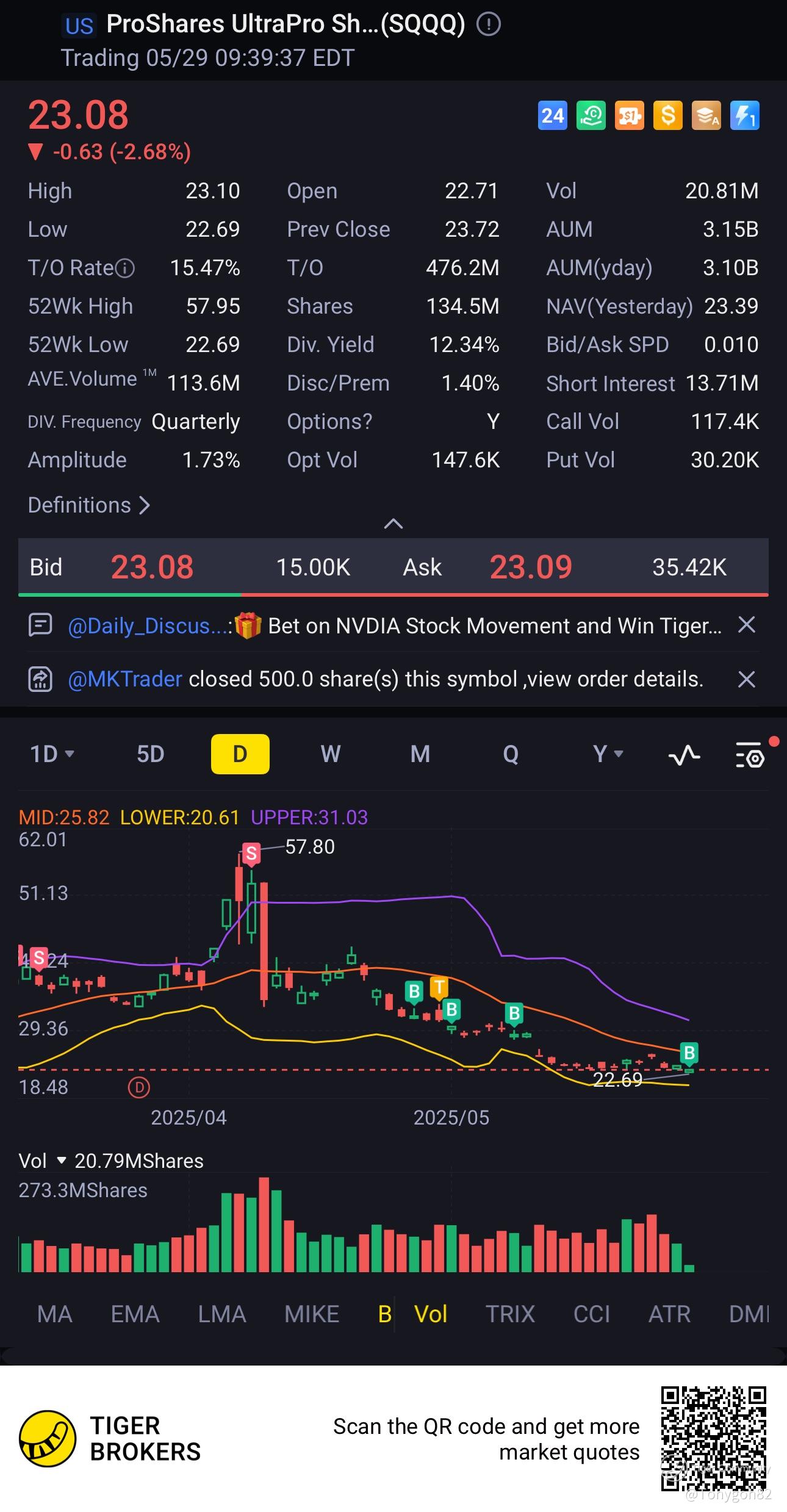The width and height of the screenshot is (787, 1512).
Task: View order details in MKTrader notification
Action: 615,679
